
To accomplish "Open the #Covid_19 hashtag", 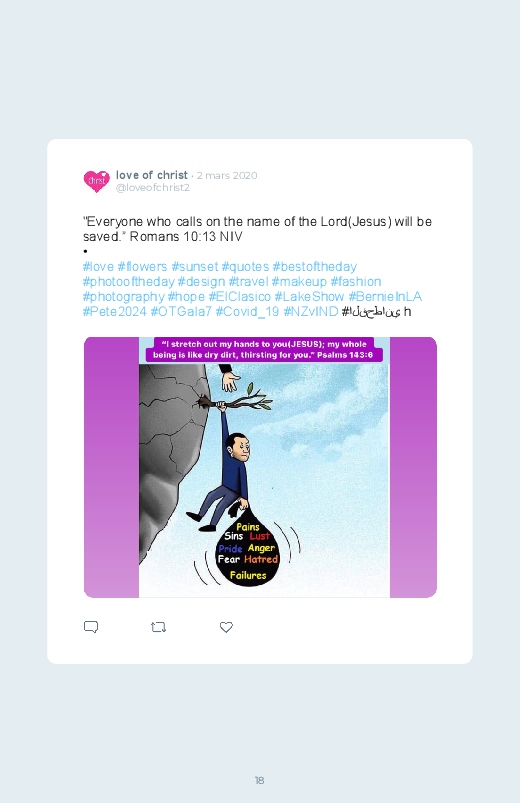I will tap(247, 311).
